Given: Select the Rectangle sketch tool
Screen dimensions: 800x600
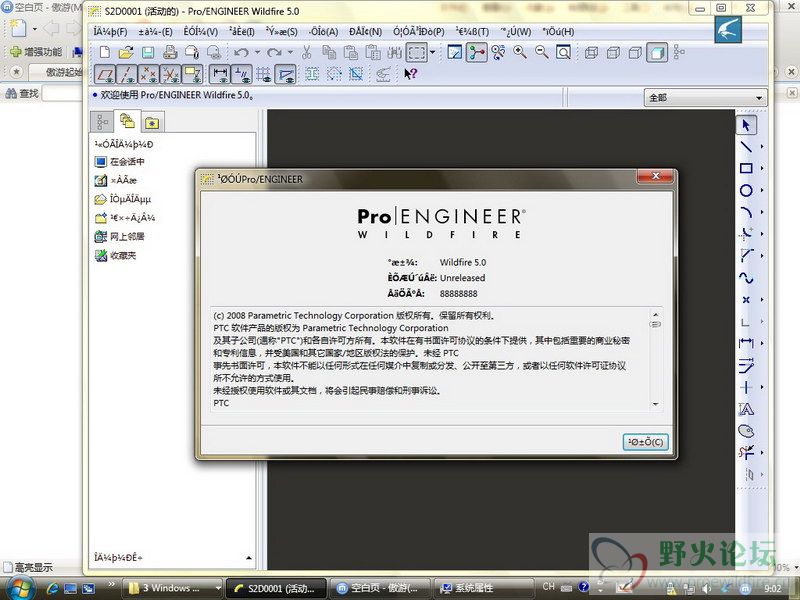Looking at the screenshot, I should click(x=746, y=168).
